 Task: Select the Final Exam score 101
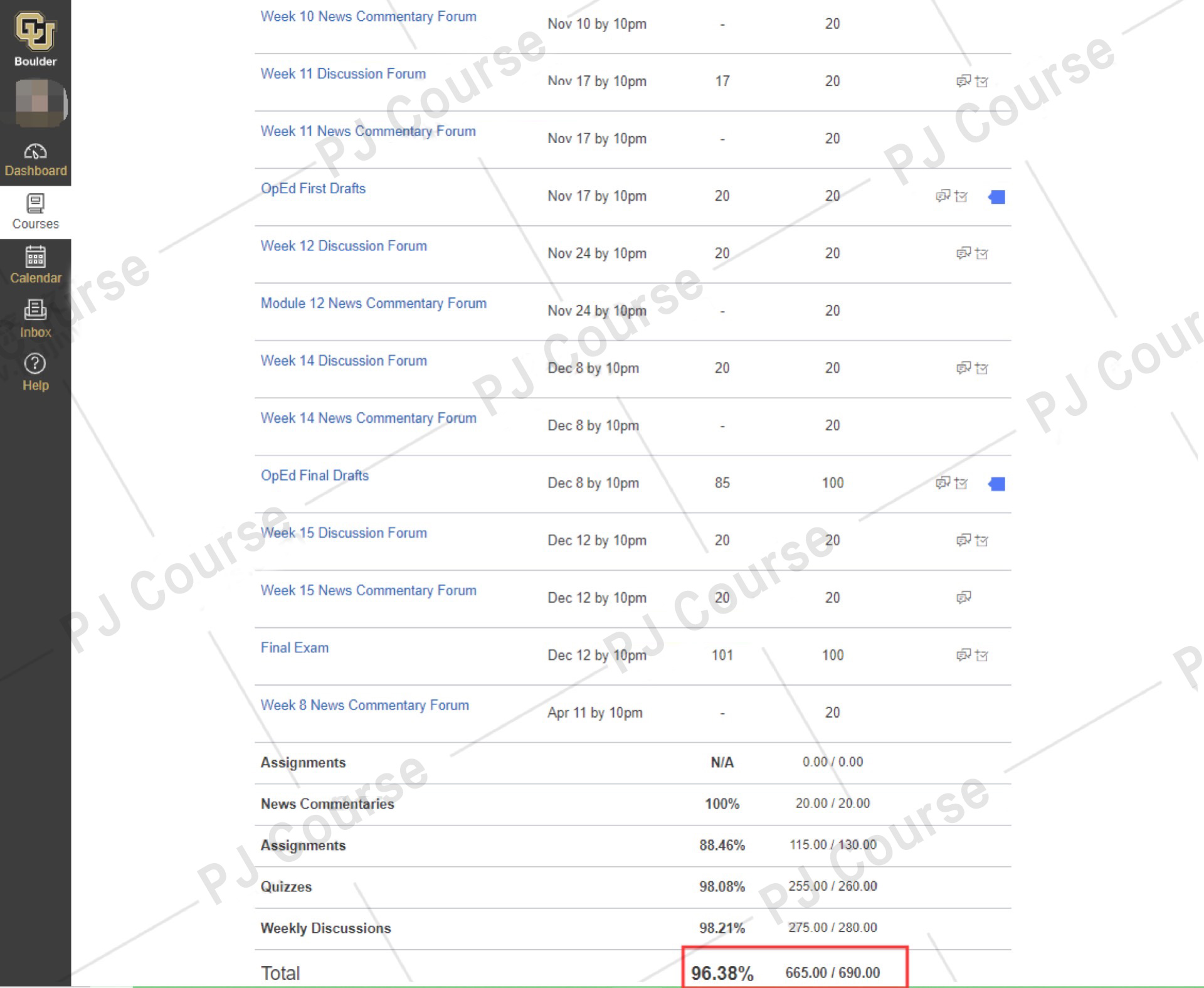tap(722, 655)
